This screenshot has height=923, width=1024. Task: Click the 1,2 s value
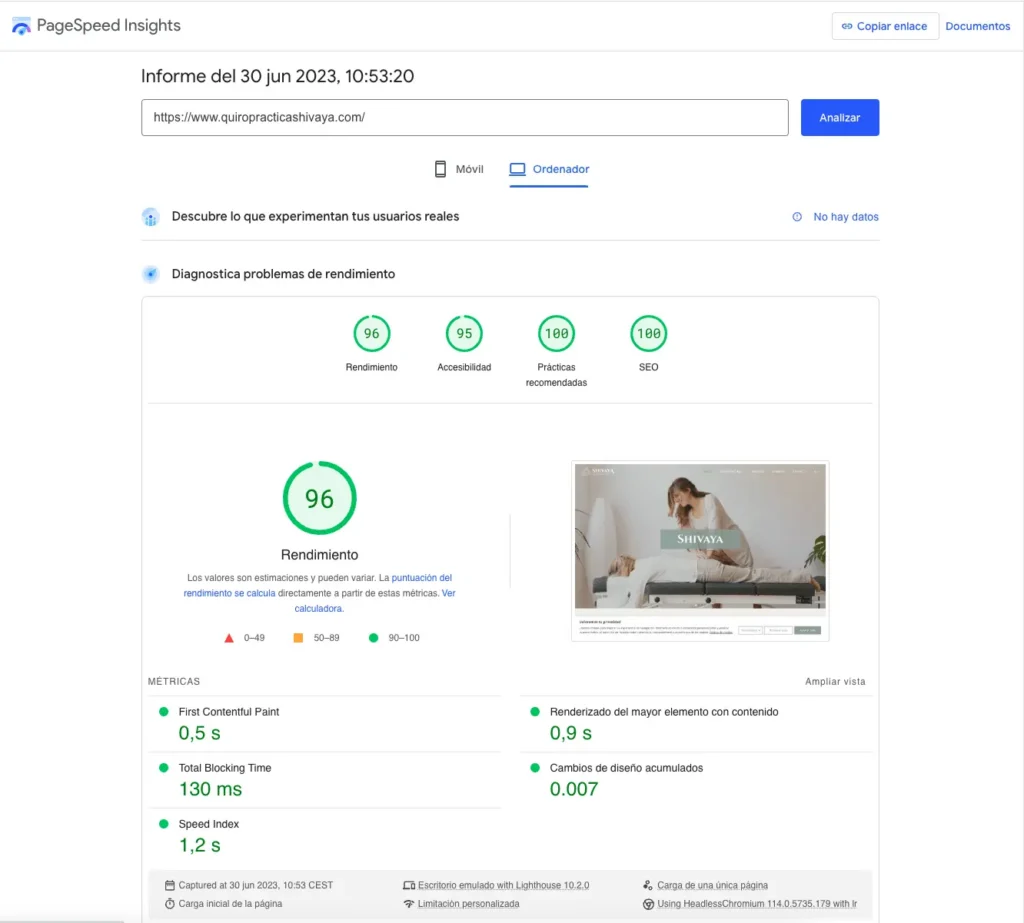200,845
